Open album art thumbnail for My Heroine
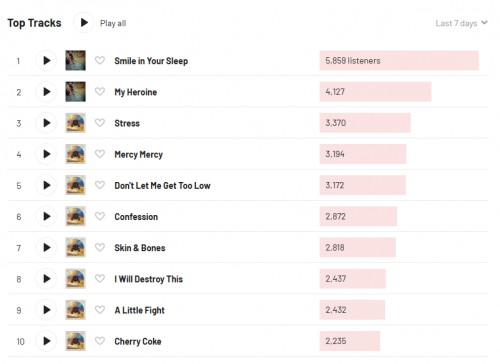 click(75, 92)
